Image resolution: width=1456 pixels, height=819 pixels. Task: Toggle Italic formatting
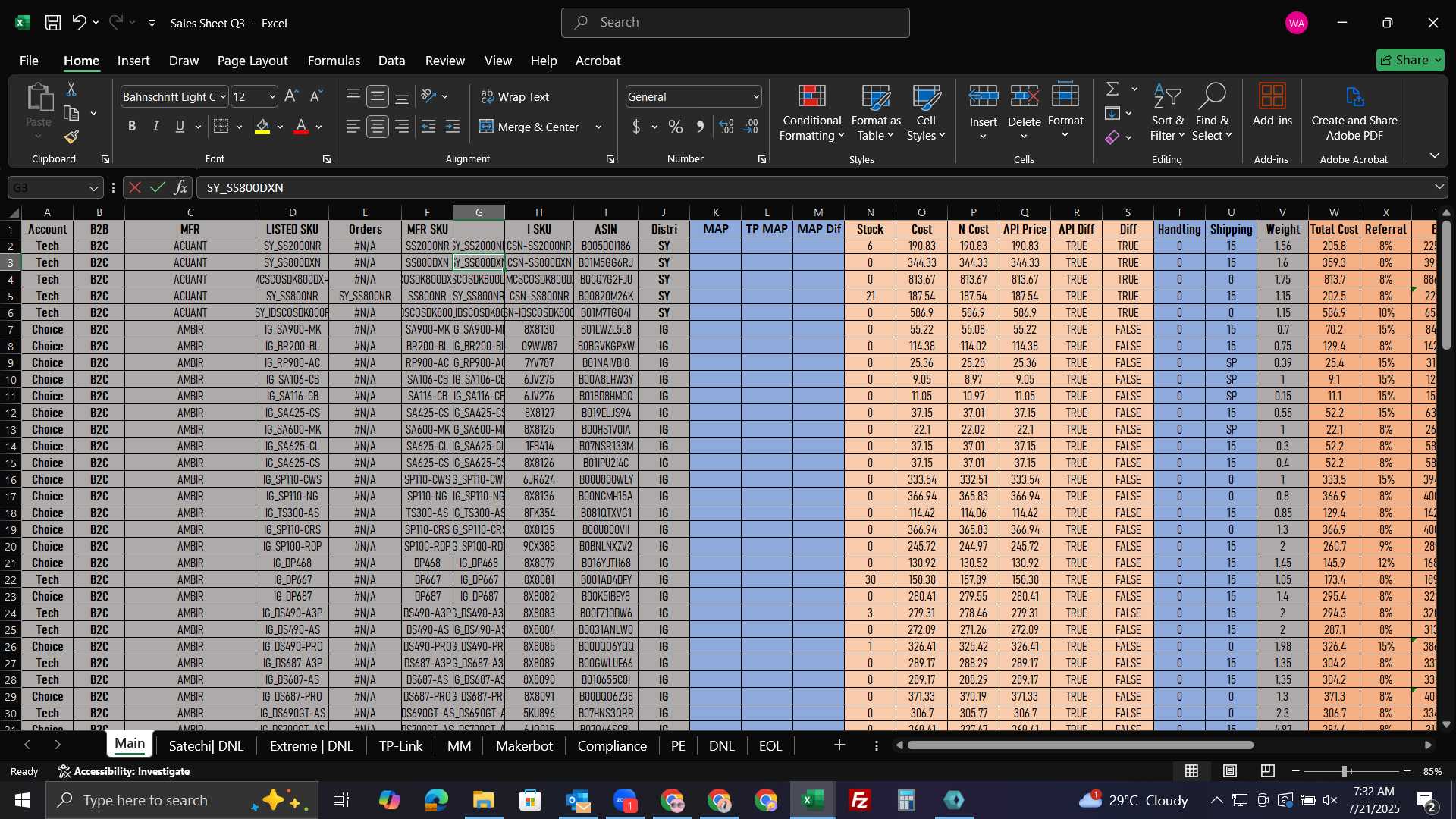(x=155, y=127)
